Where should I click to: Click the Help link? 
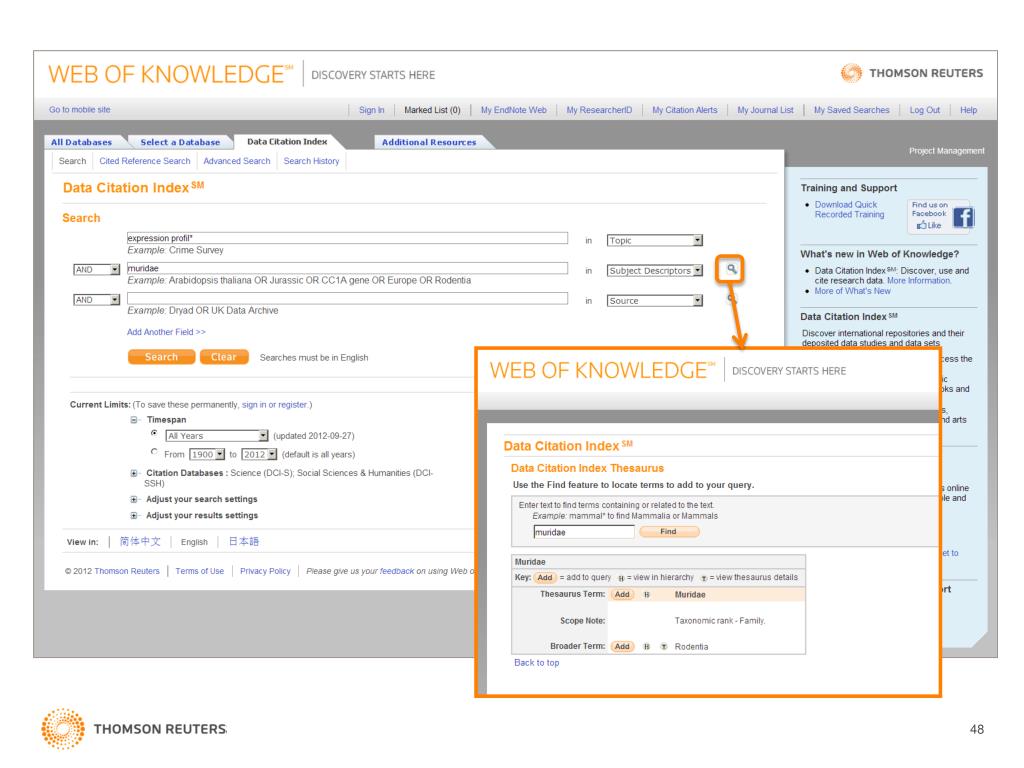[x=968, y=110]
